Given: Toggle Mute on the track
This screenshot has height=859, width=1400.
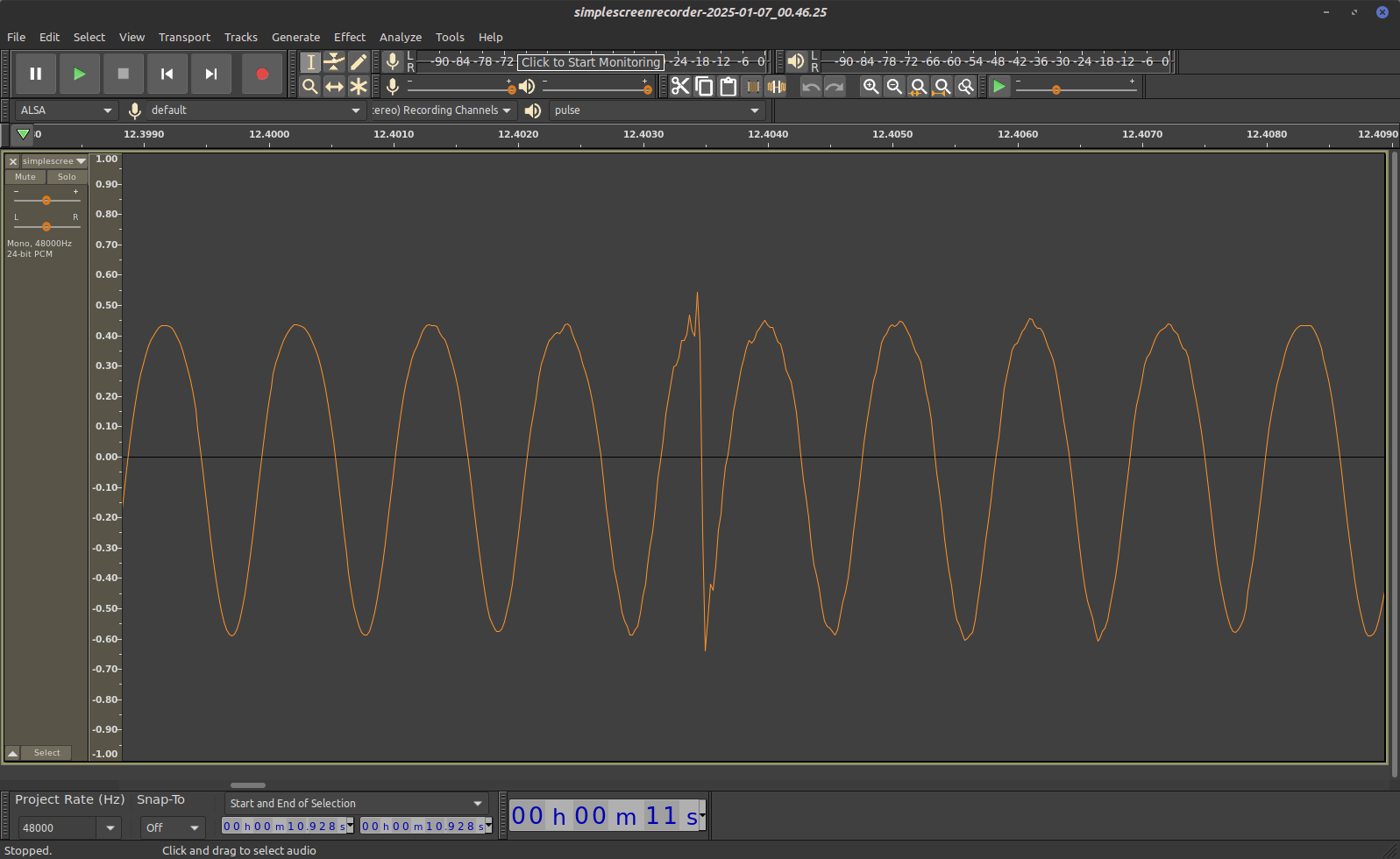Looking at the screenshot, I should pyautogui.click(x=25, y=177).
